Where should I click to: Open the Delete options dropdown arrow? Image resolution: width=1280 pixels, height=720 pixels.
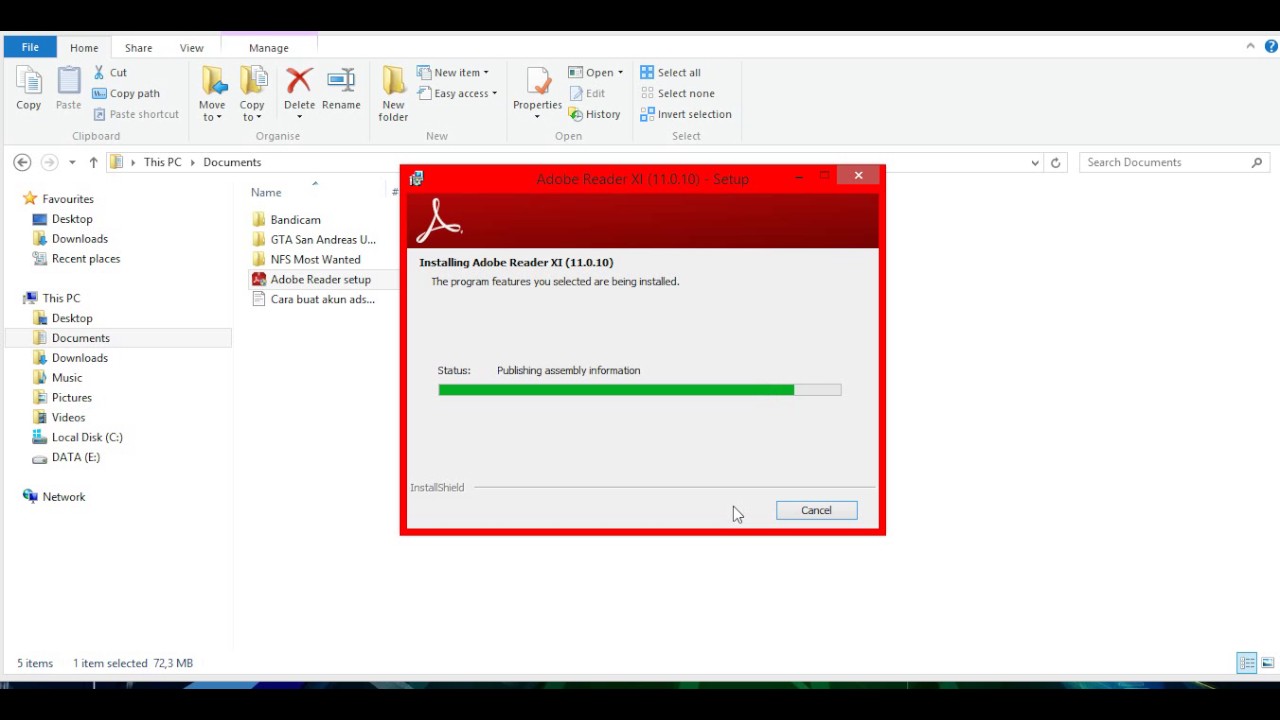click(x=299, y=117)
